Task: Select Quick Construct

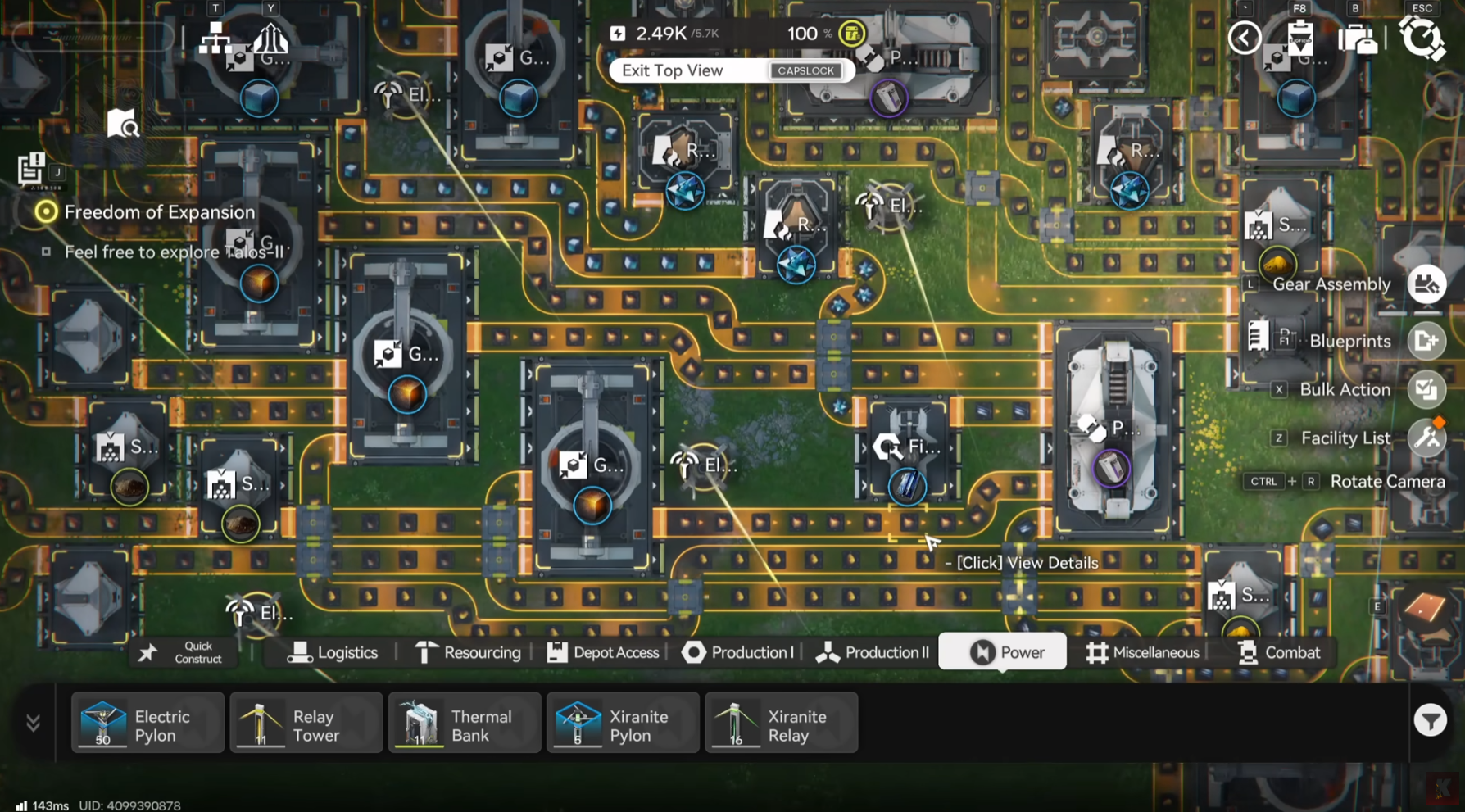Action: [x=182, y=652]
